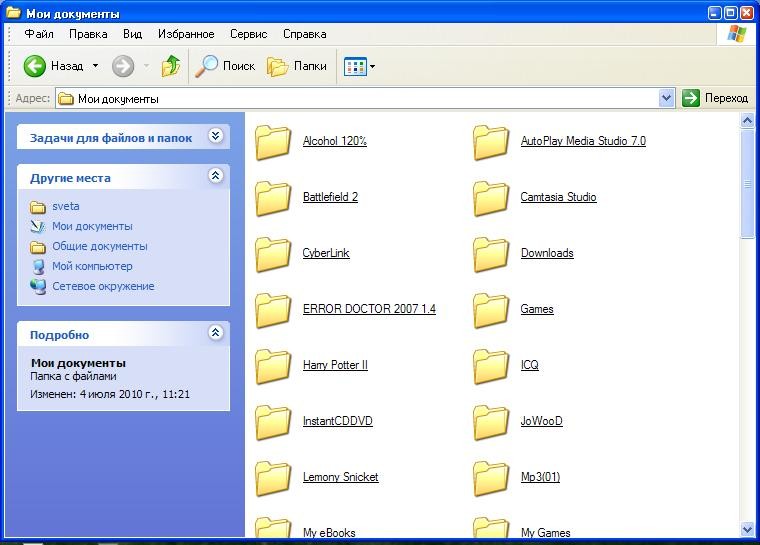
Task: Select the Downloads folder icon
Action: pos(491,254)
